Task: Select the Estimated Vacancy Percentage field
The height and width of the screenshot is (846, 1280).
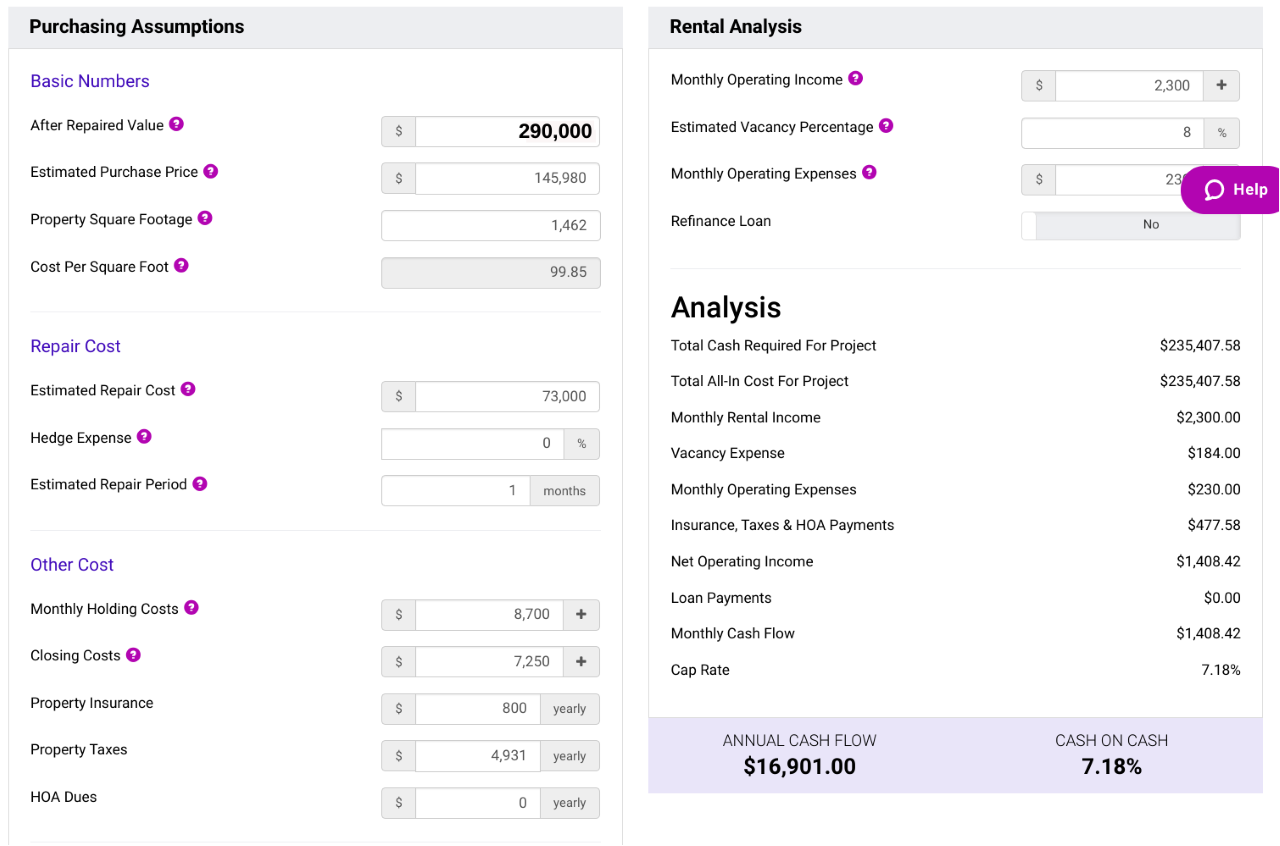Action: click(x=1112, y=133)
